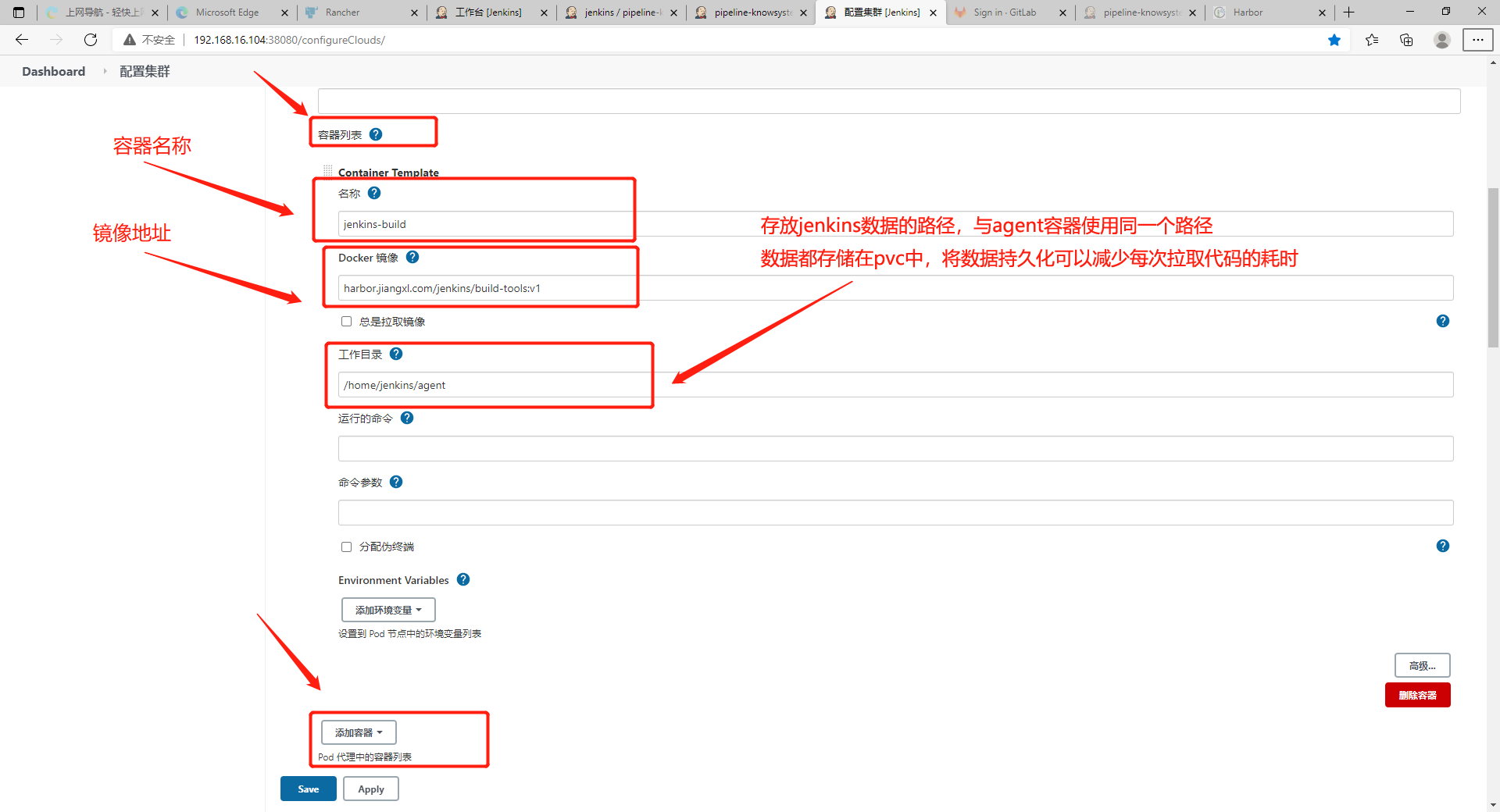
Task: Focus the jenkins-build name field
Action: (895, 224)
